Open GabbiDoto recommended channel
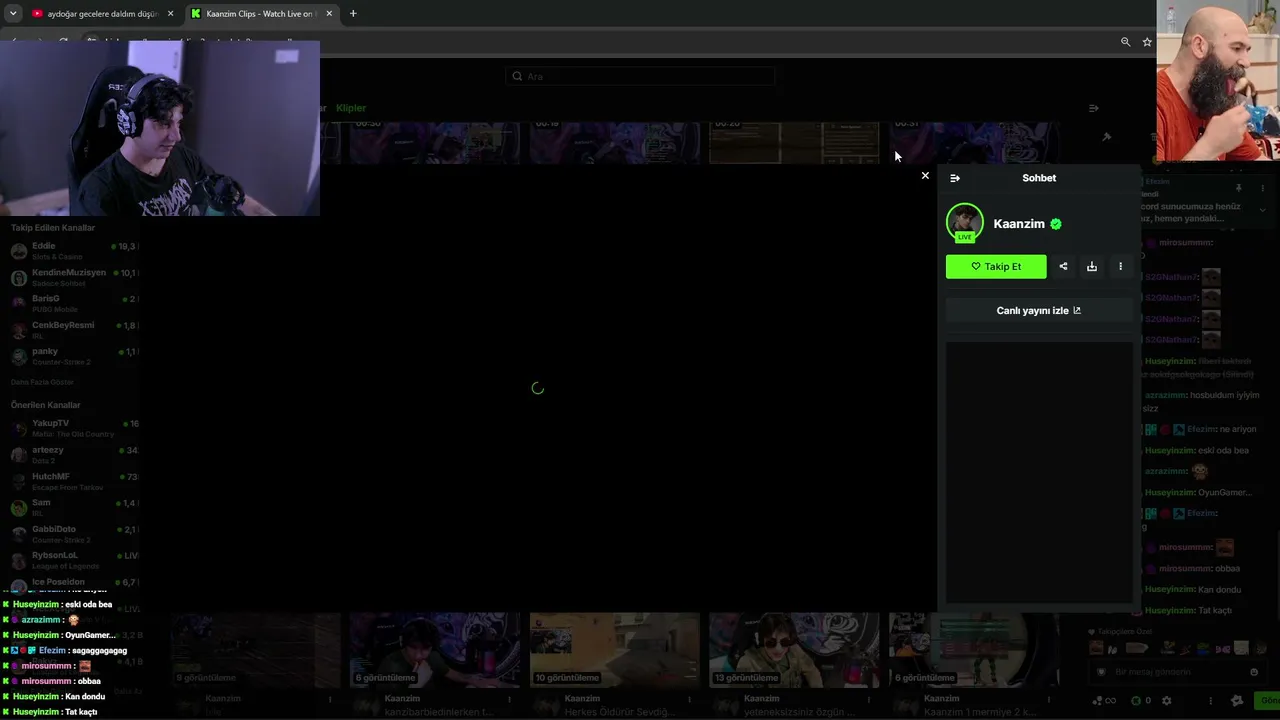Screen dimensions: 1280x720 click(74, 534)
